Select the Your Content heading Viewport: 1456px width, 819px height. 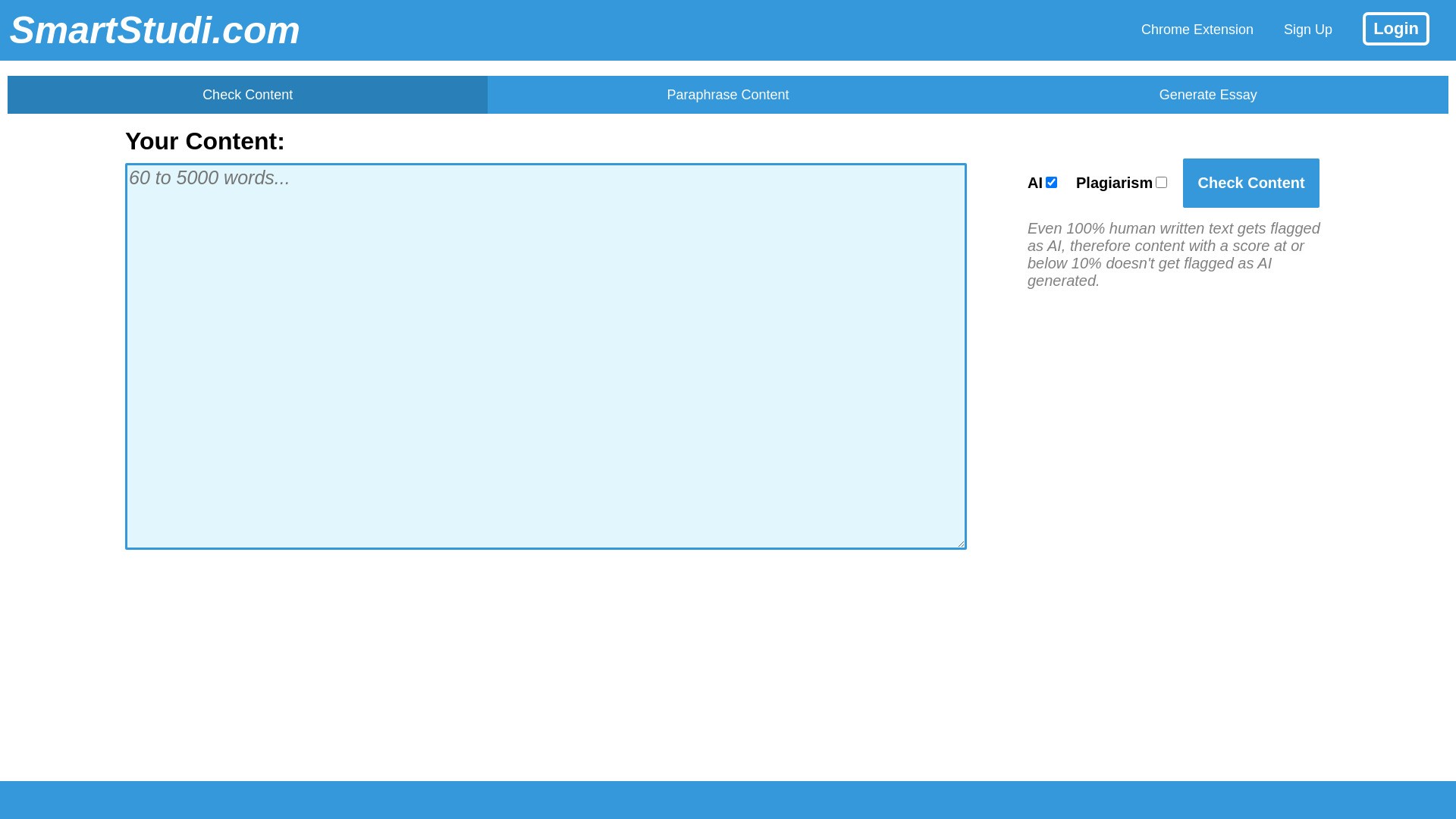(x=206, y=141)
